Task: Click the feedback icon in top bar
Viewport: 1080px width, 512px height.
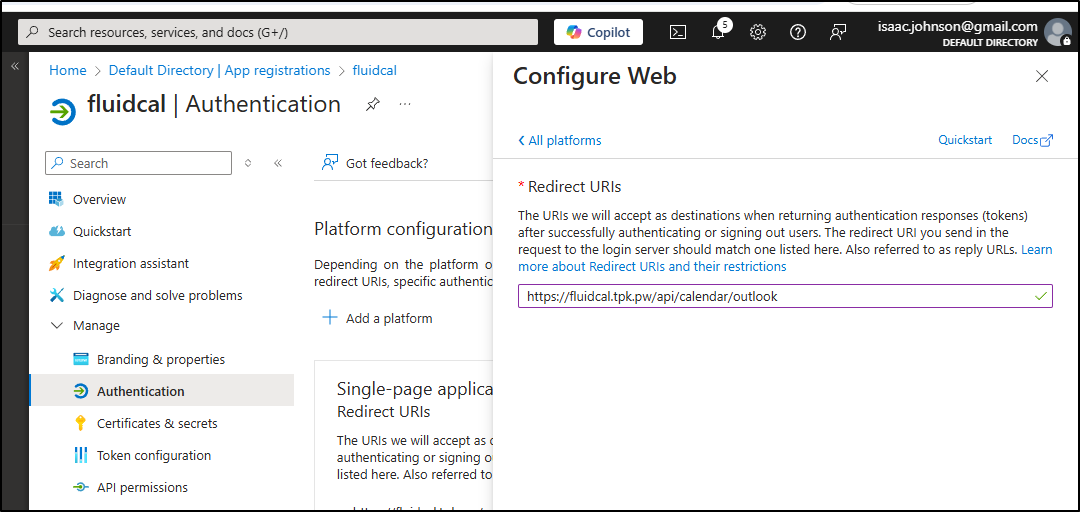Action: click(838, 32)
